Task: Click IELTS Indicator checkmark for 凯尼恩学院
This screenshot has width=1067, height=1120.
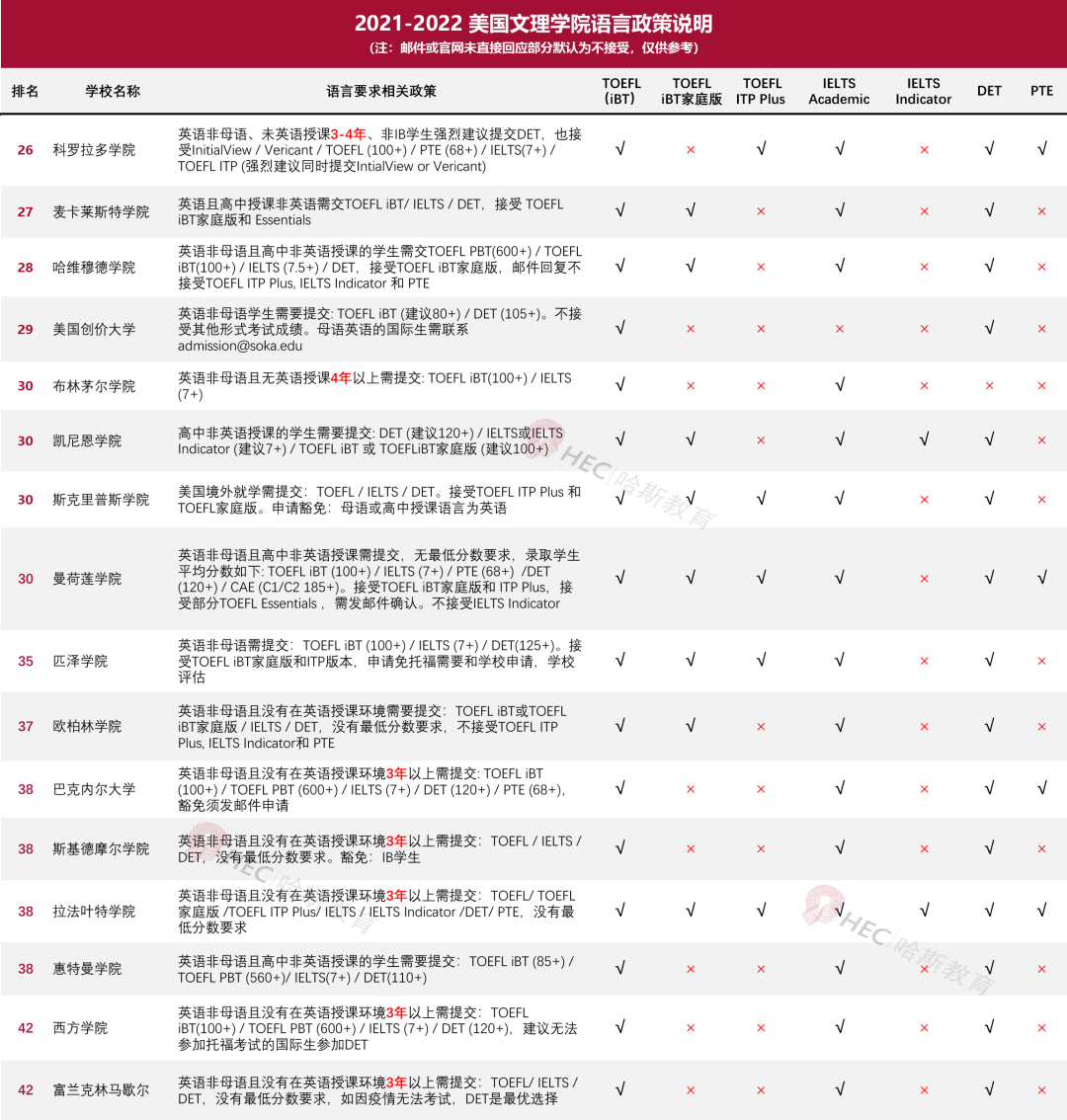Action: click(924, 440)
